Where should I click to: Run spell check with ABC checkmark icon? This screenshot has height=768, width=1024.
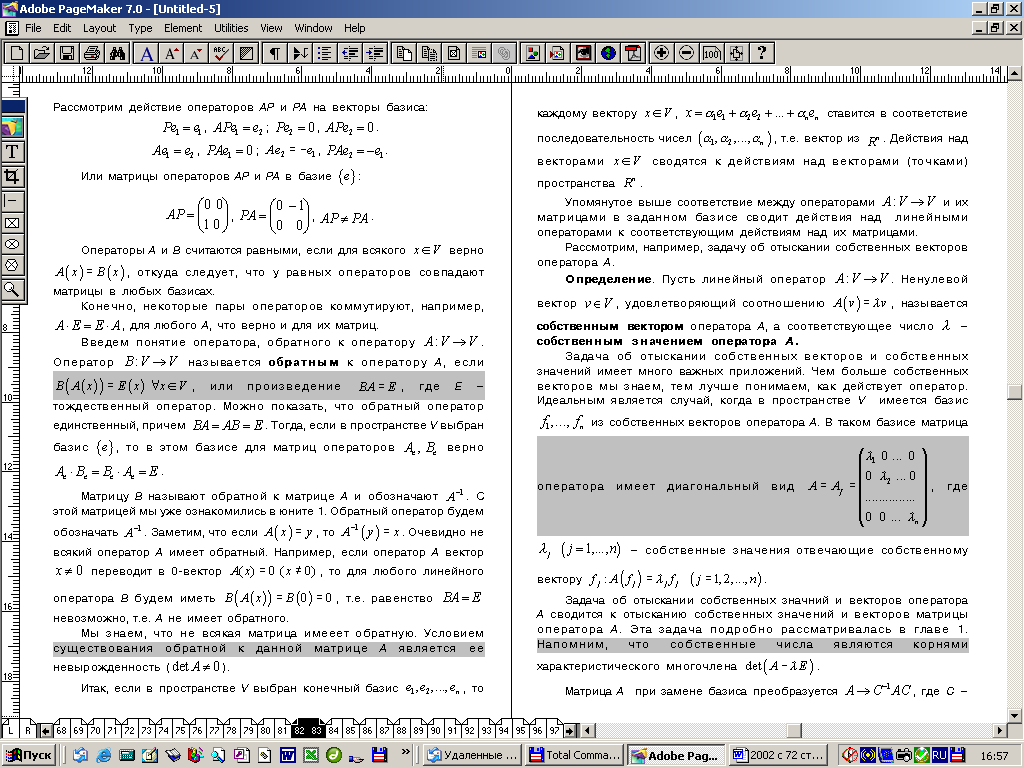click(x=221, y=53)
